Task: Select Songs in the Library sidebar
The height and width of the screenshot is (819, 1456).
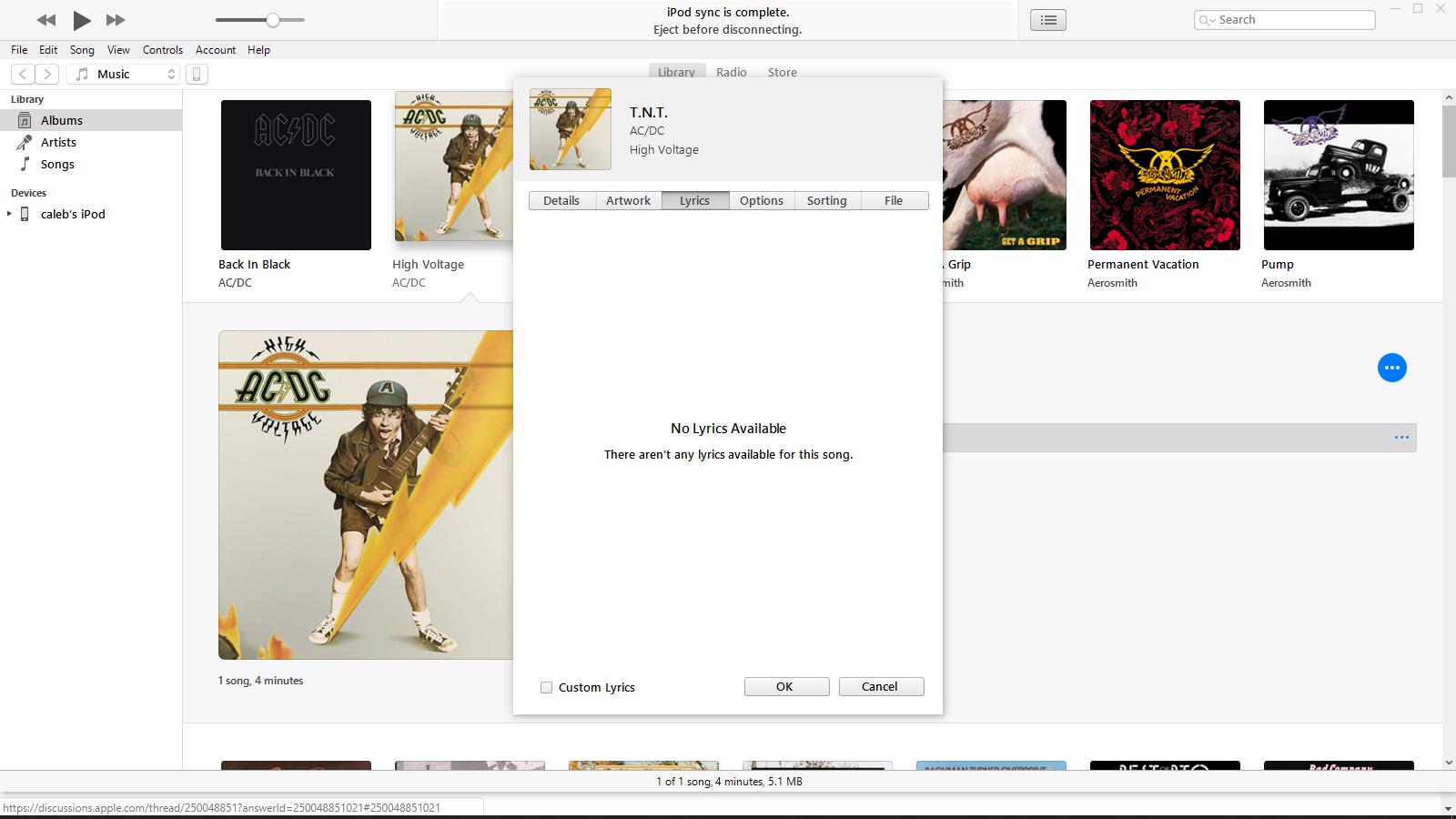Action: coord(56,164)
